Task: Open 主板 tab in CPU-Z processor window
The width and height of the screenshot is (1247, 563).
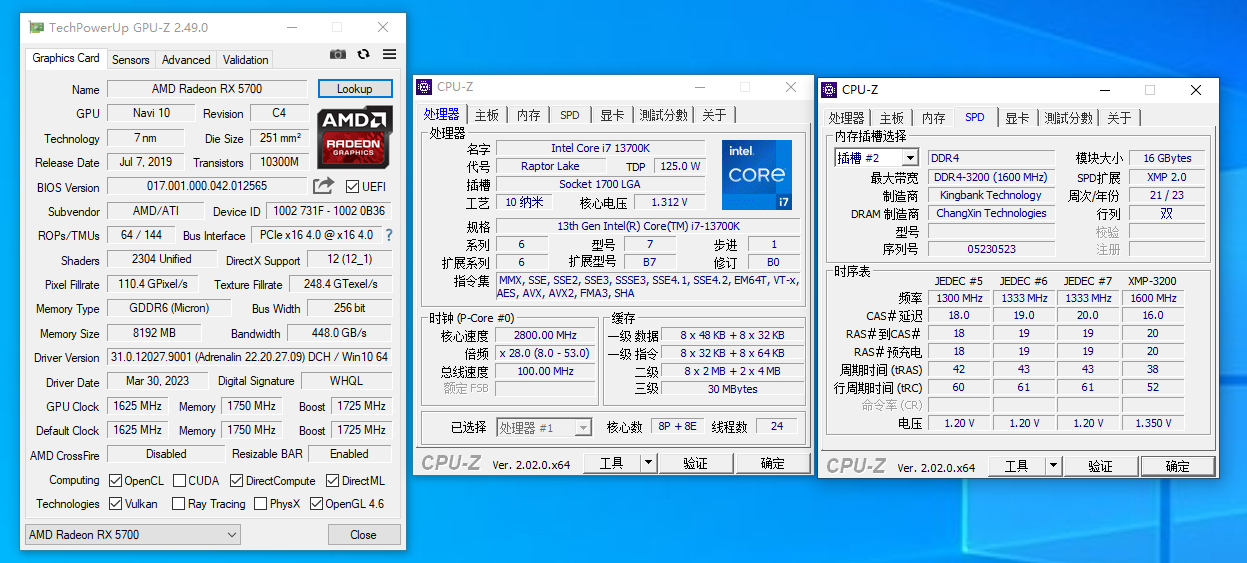Action: (x=487, y=115)
